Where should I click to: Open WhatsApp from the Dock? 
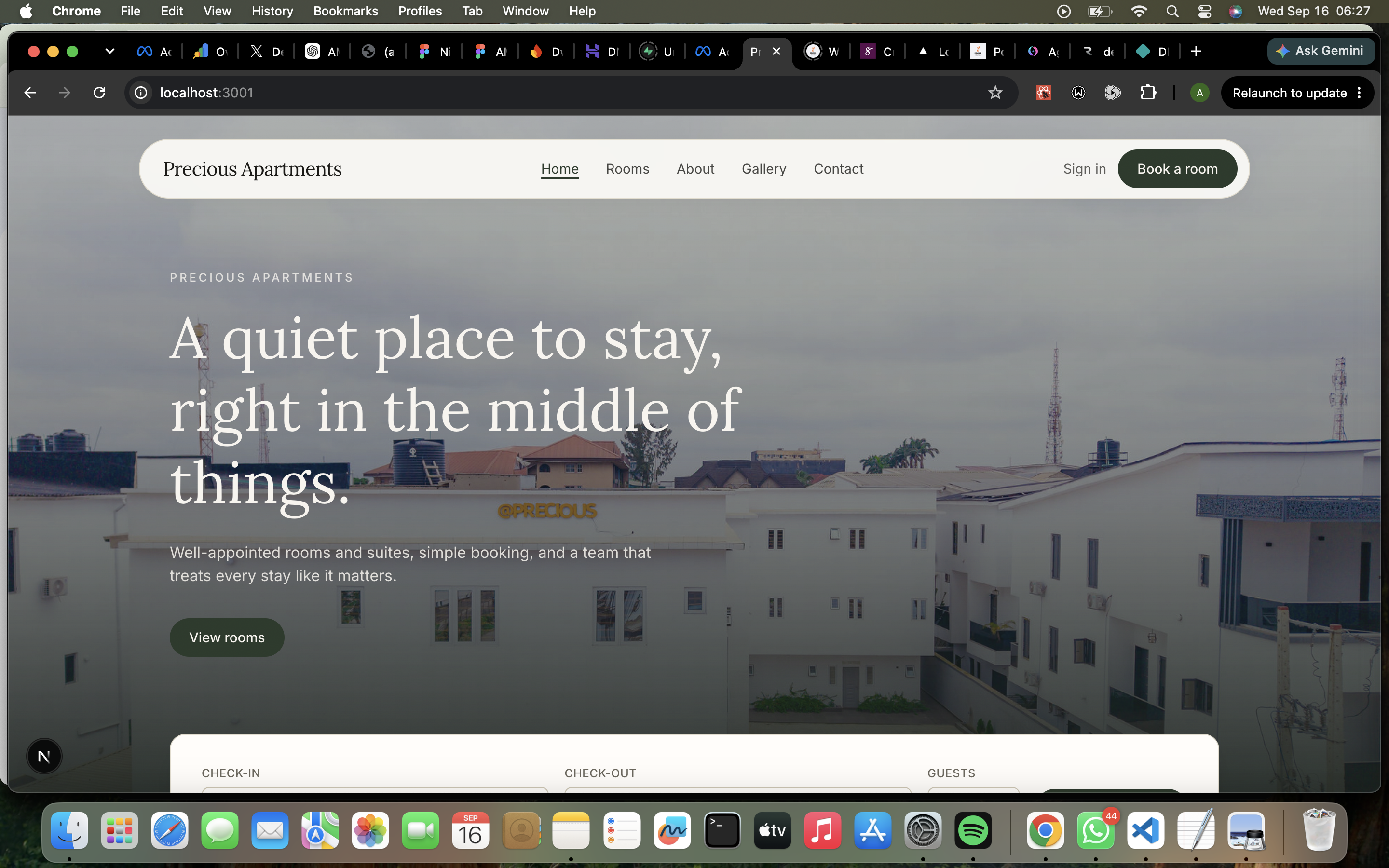[1095, 830]
